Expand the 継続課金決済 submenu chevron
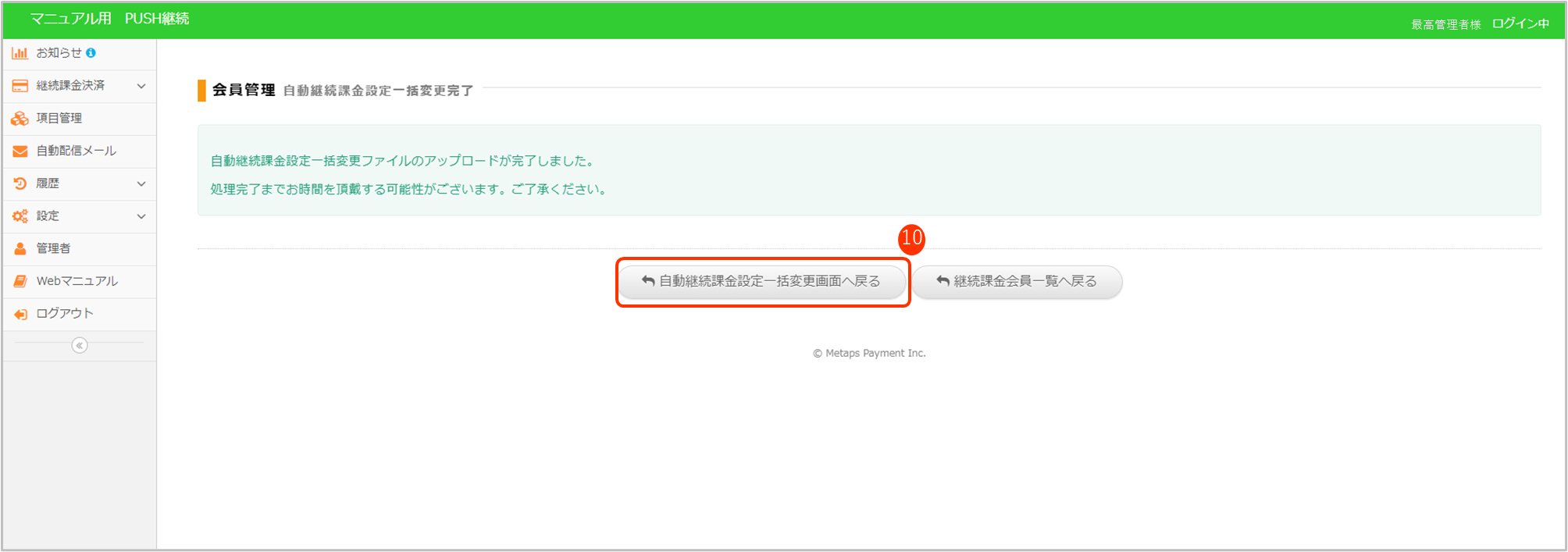Image resolution: width=1568 pixels, height=552 pixels. click(x=141, y=86)
